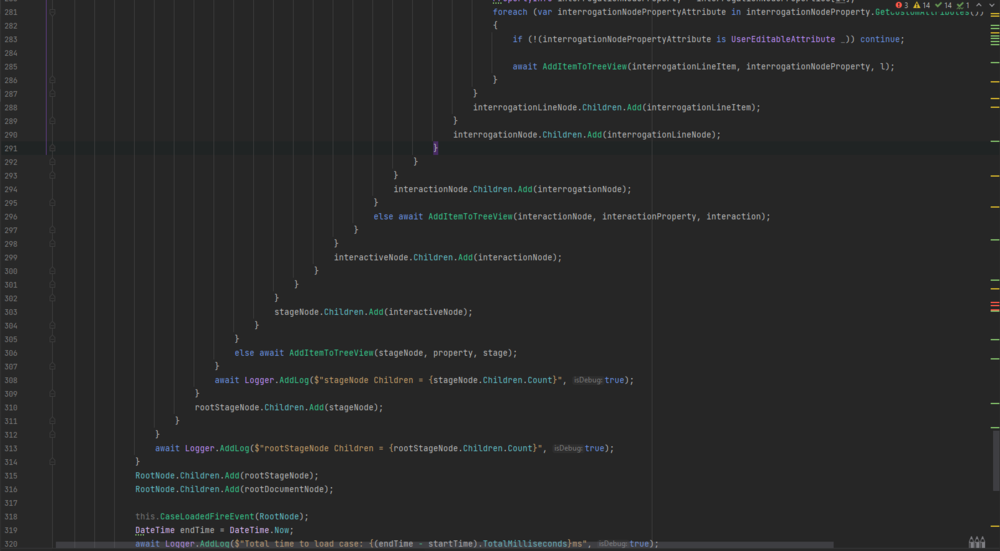The image size is (1000, 551).
Task: Click the vertical scrollbar thumb on right edge
Action: click(x=996, y=461)
